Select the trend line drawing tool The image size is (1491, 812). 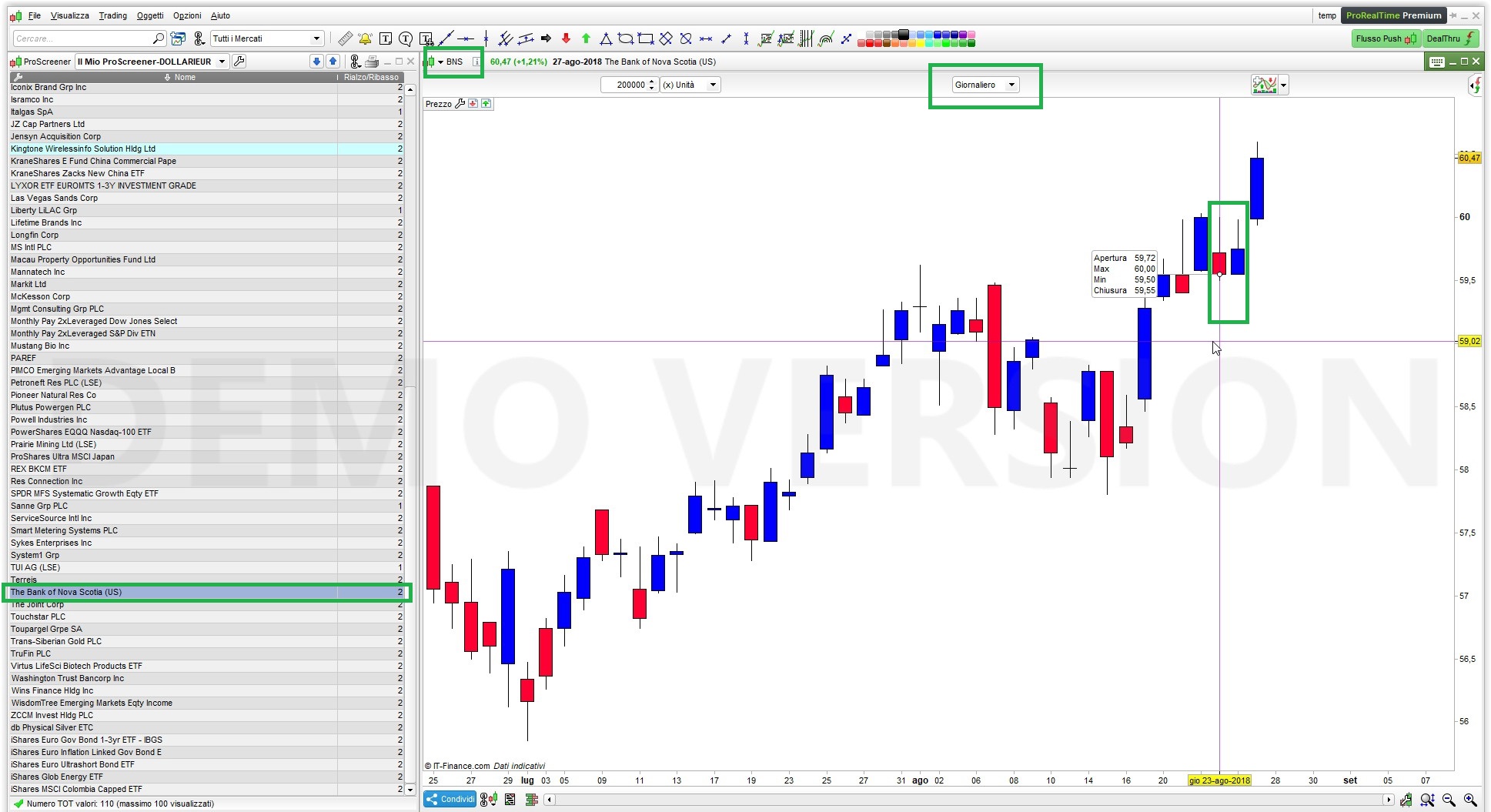pyautogui.click(x=446, y=38)
